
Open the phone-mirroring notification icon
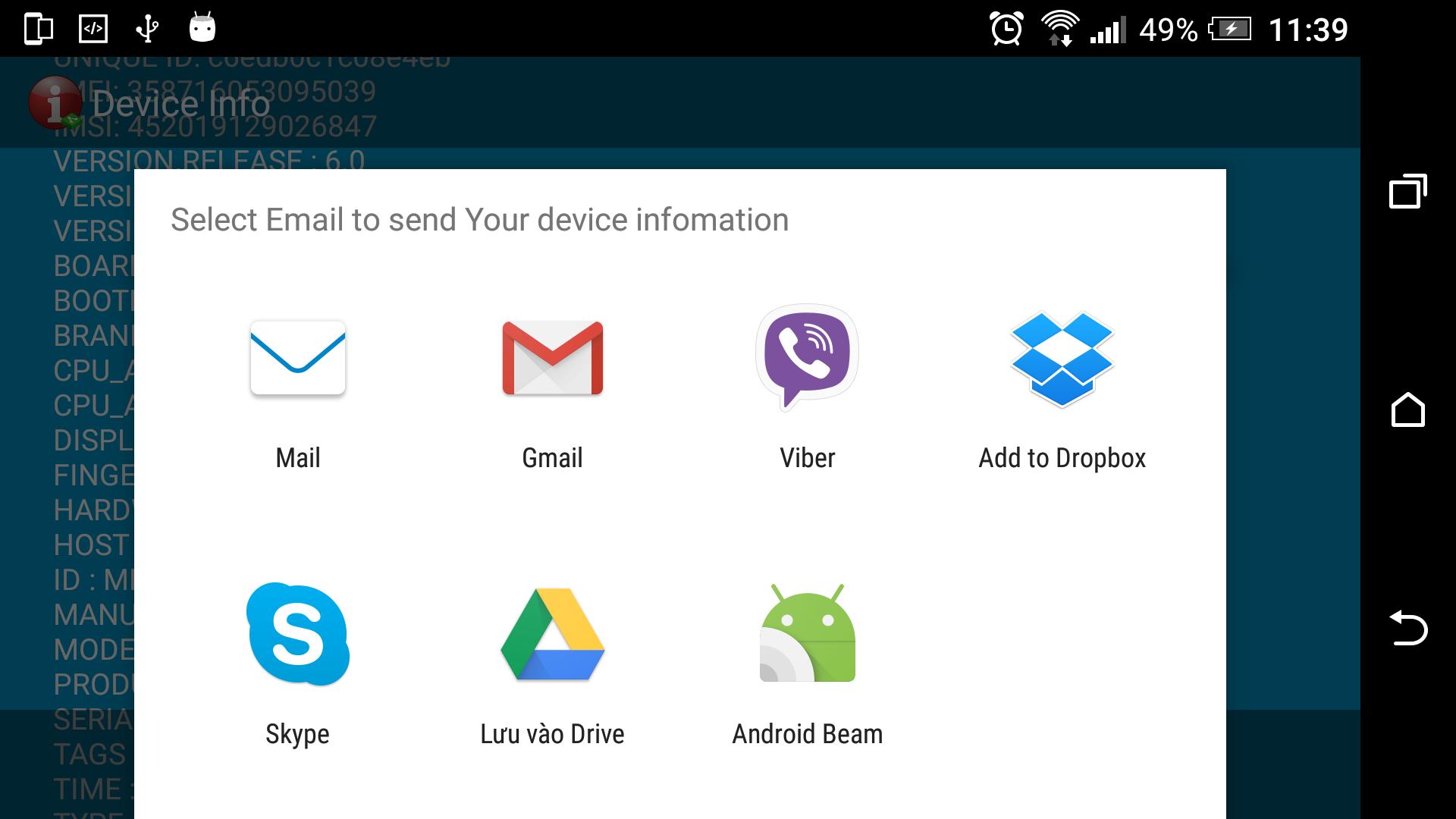pyautogui.click(x=38, y=29)
